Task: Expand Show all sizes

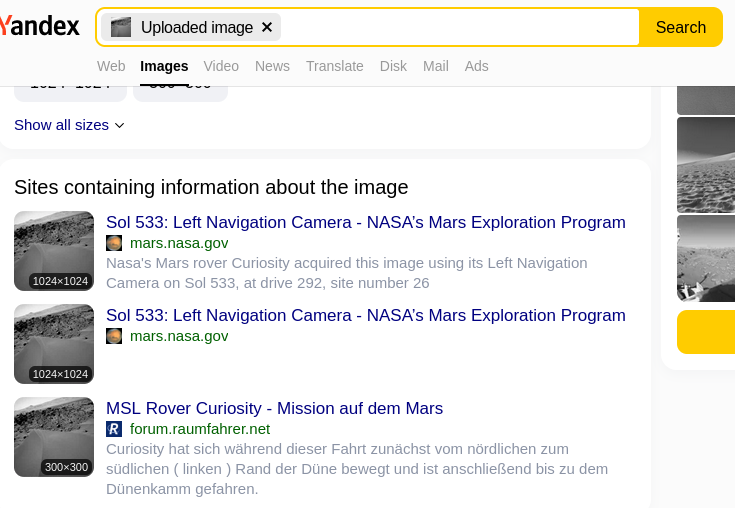Action: pos(69,125)
